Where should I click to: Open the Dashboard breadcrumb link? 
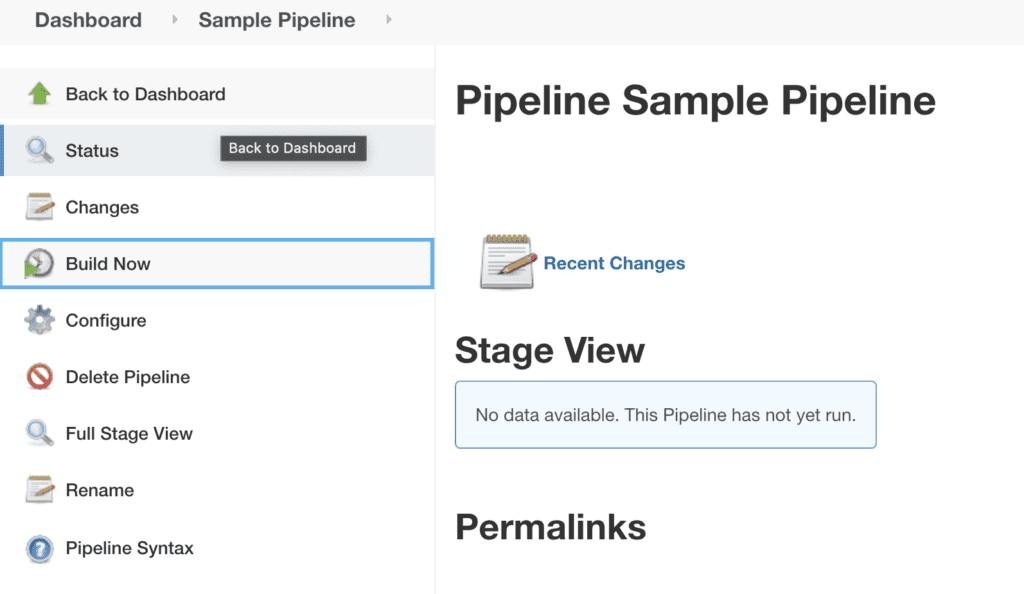[88, 20]
